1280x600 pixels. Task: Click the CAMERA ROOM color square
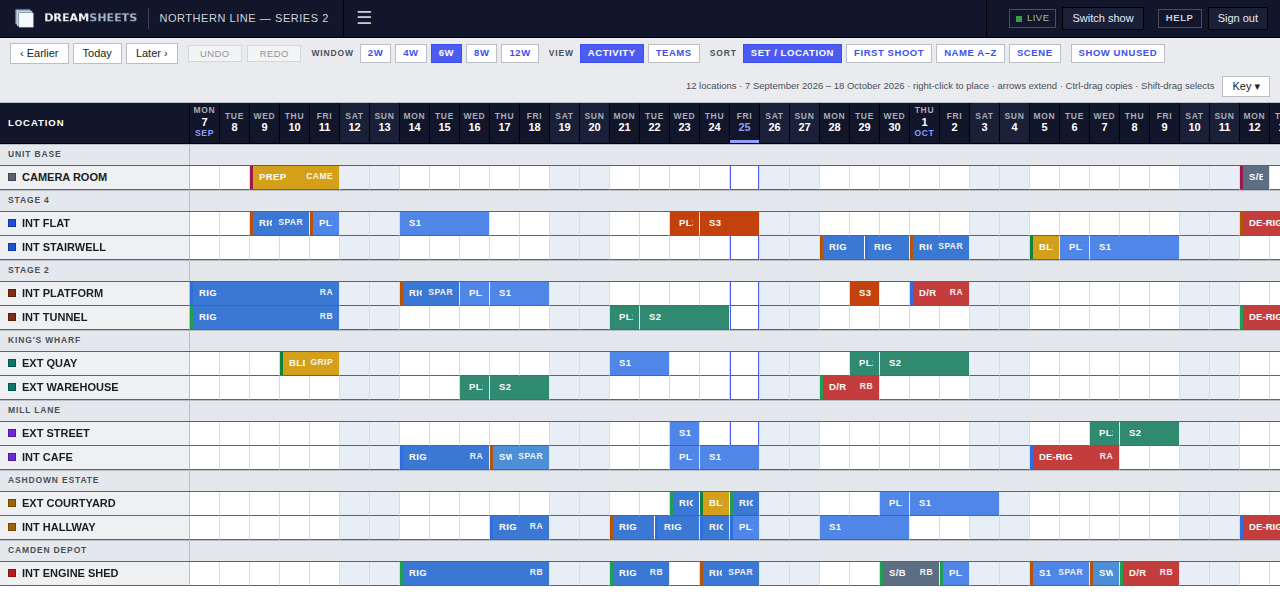[x=12, y=177]
